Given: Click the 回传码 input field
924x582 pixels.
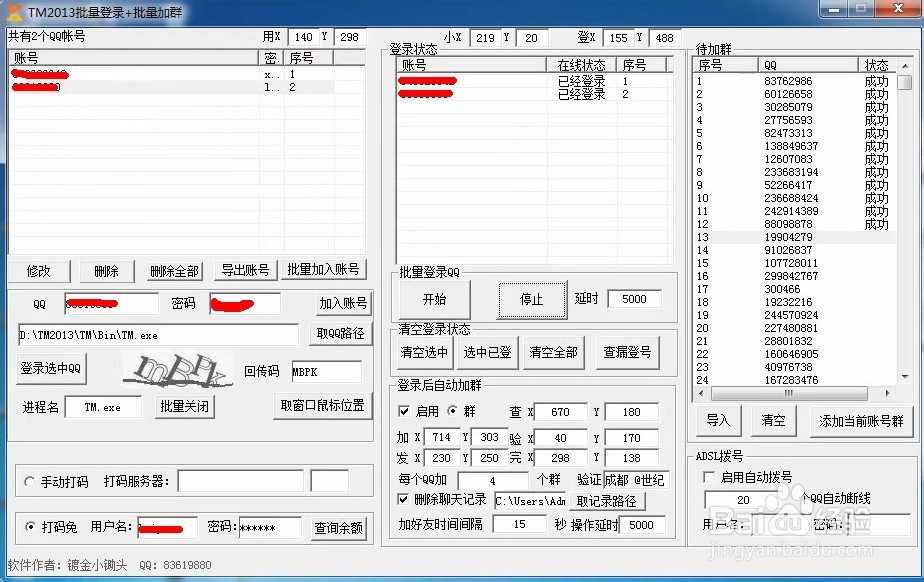Looking at the screenshot, I should pyautogui.click(x=326, y=372).
